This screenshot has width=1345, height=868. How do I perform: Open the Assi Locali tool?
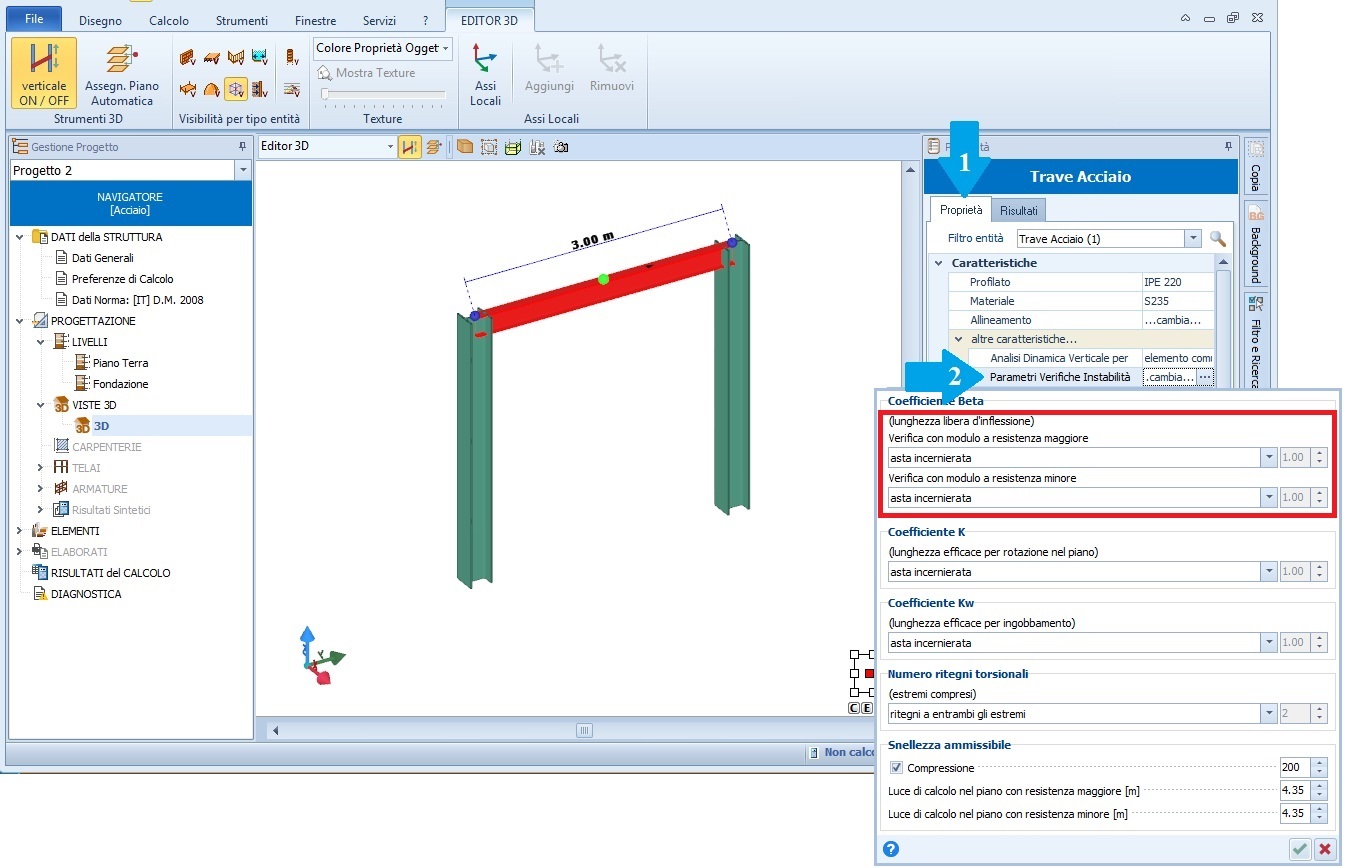485,73
